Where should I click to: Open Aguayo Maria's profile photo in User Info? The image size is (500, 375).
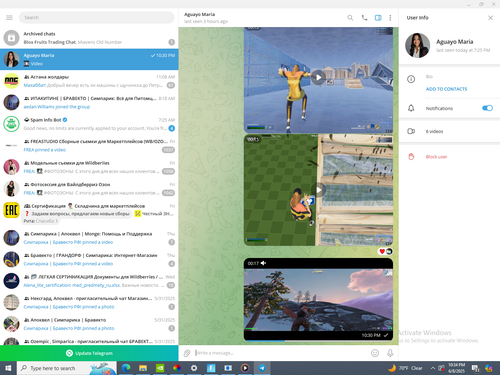point(417,45)
